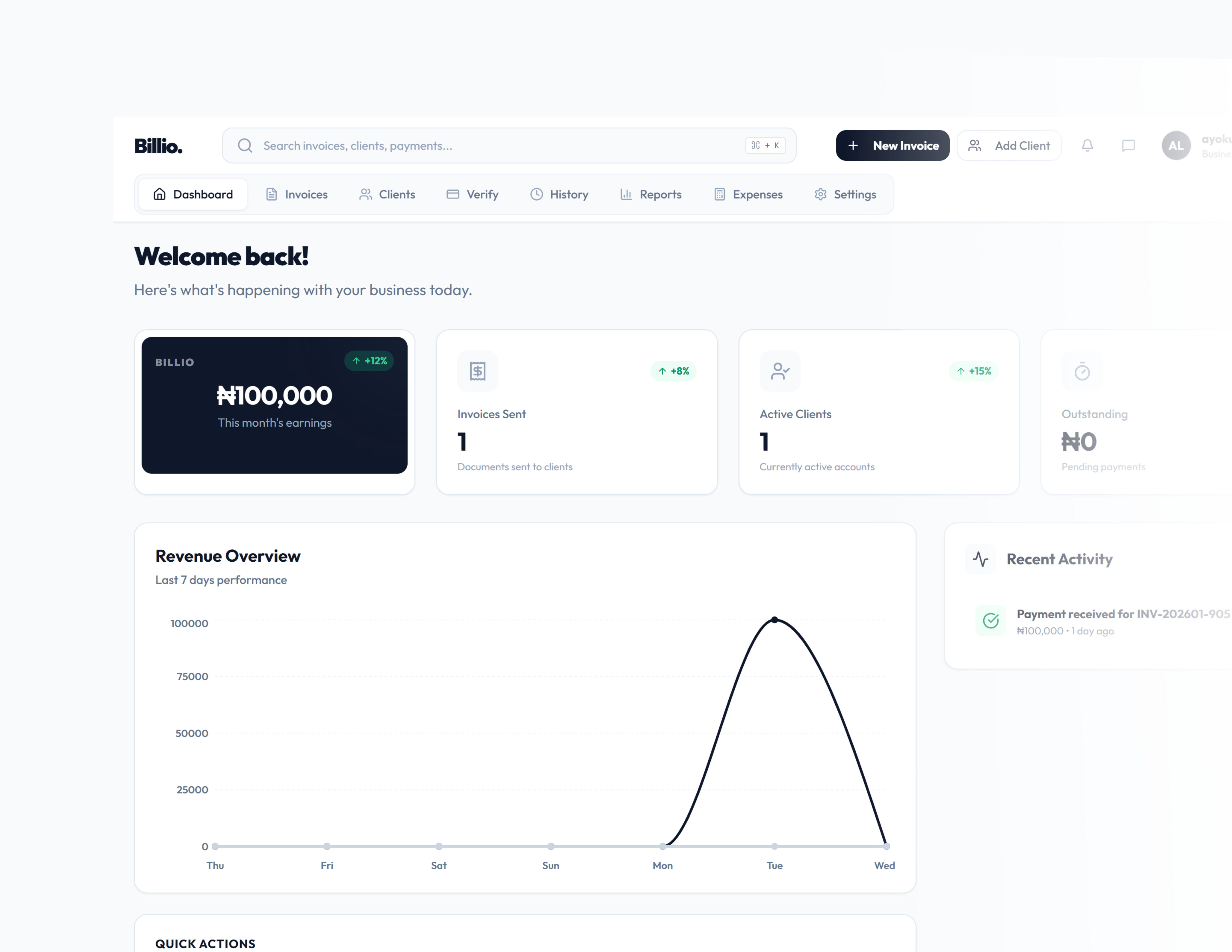Open the AL profile avatar menu
Screen dimensions: 1232x952
click(1176, 145)
